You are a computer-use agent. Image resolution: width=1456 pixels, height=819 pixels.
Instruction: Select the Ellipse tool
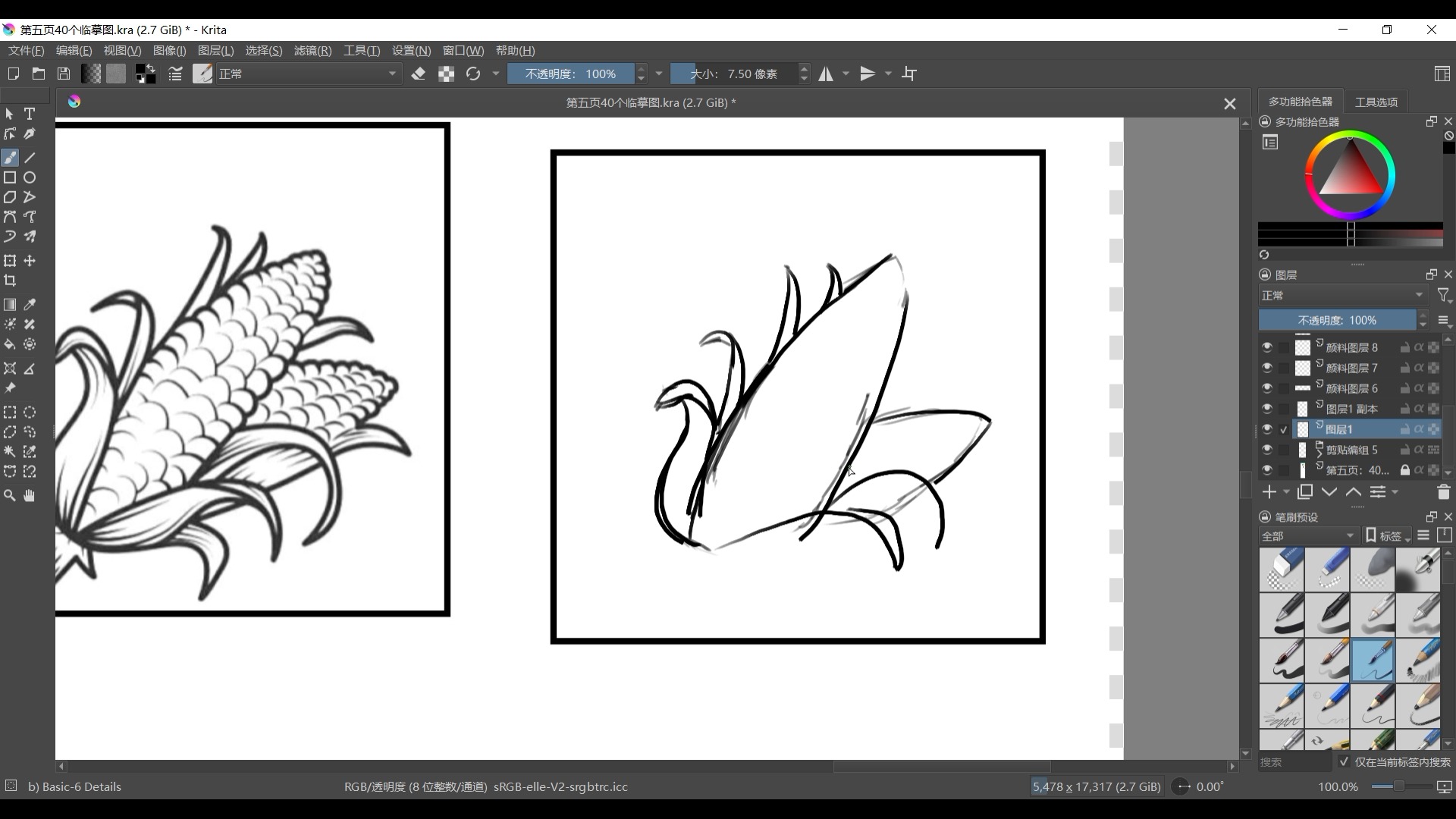coord(30,177)
